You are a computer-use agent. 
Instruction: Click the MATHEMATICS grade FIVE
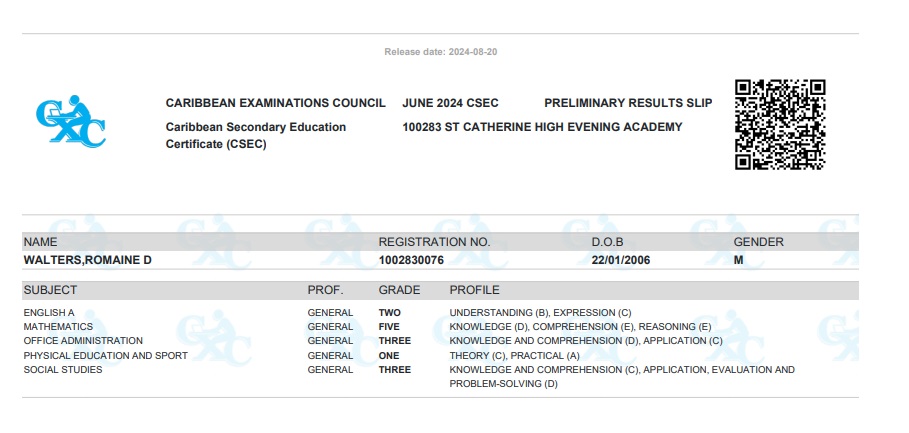[389, 327]
